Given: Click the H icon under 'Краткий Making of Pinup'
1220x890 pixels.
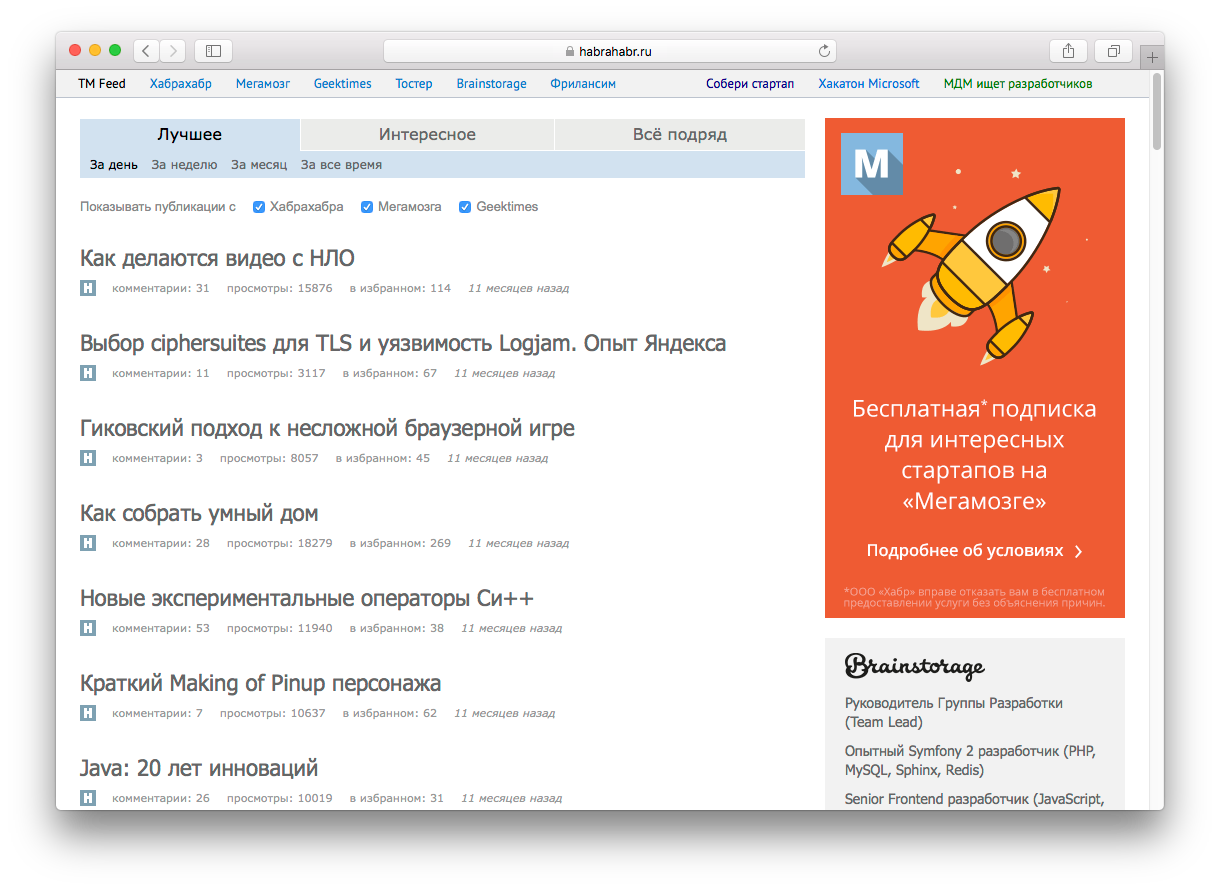Looking at the screenshot, I should (88, 713).
